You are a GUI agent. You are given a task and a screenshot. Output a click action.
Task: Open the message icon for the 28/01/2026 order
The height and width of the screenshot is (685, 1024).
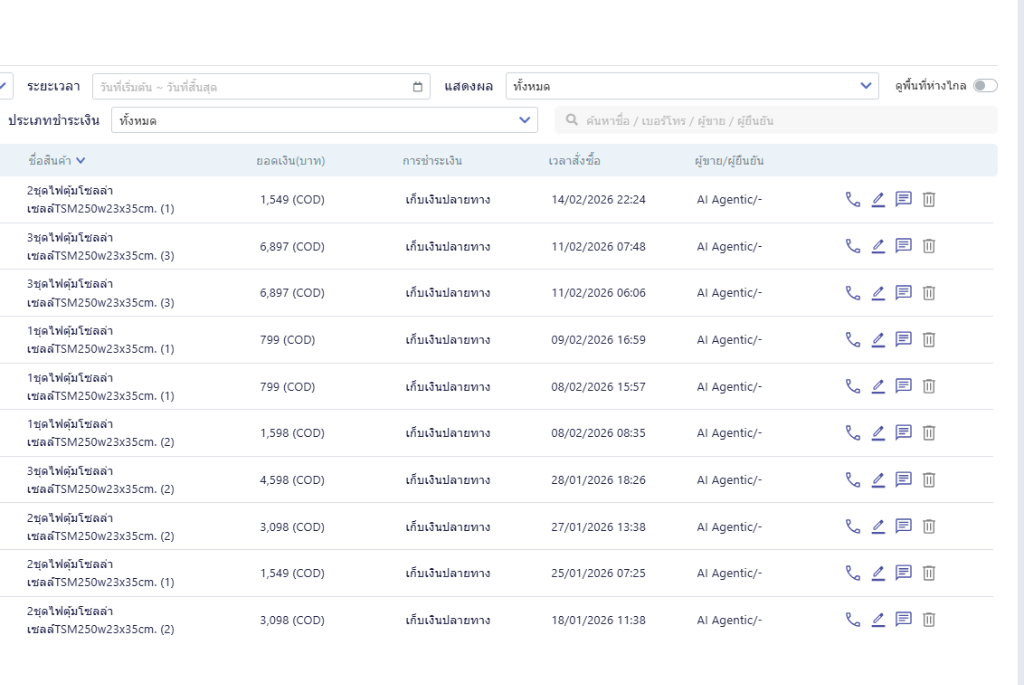pyautogui.click(x=904, y=480)
